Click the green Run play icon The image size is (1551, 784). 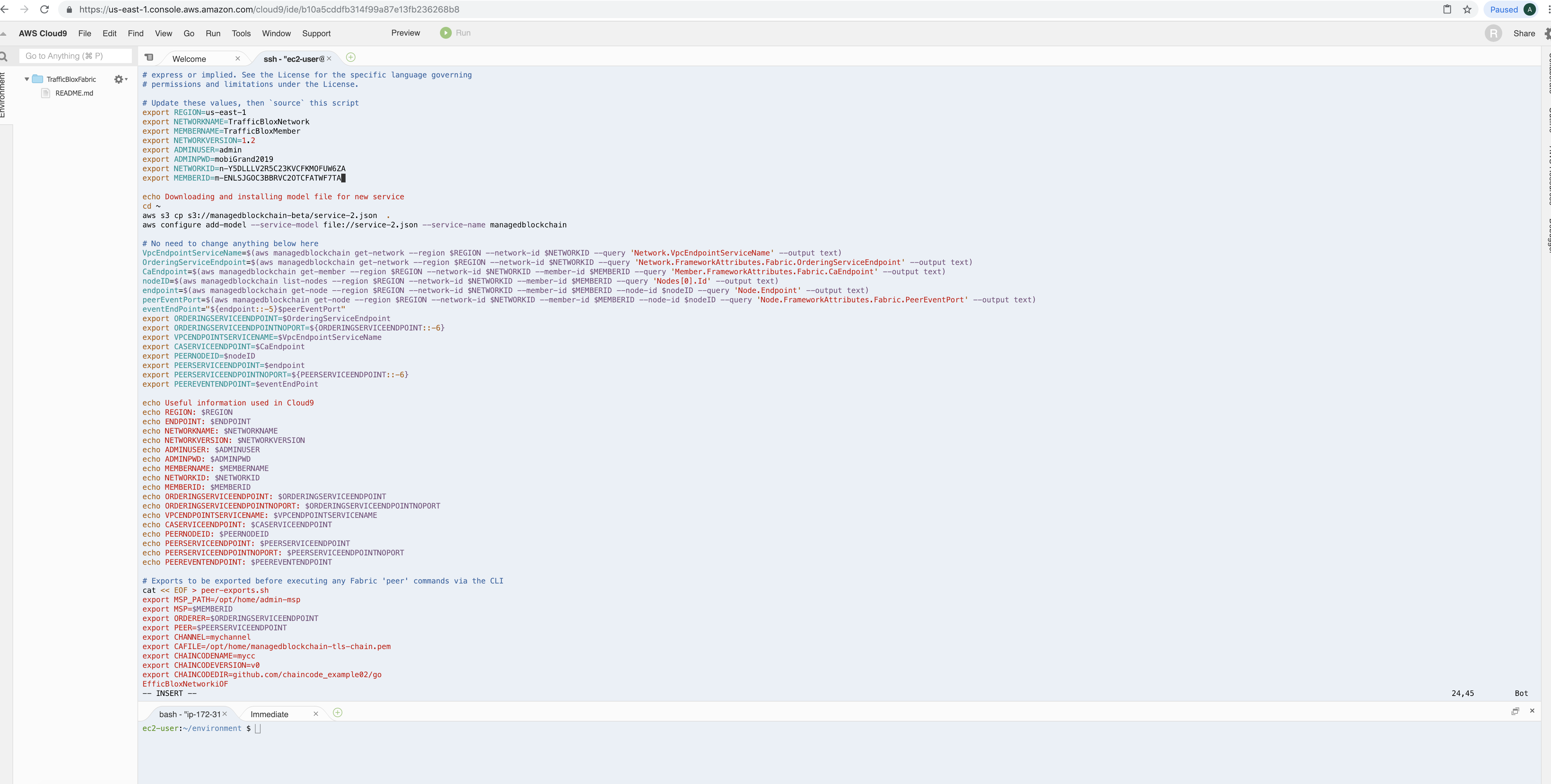point(445,33)
